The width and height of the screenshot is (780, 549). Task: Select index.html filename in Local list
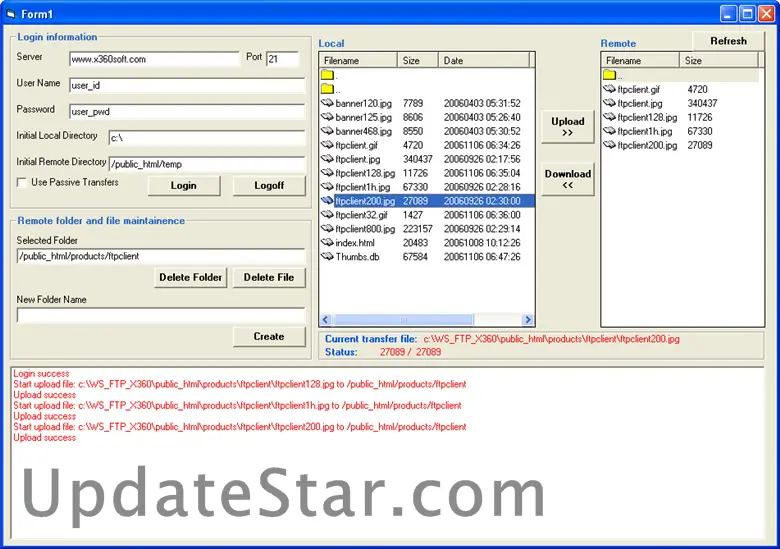(x=355, y=243)
